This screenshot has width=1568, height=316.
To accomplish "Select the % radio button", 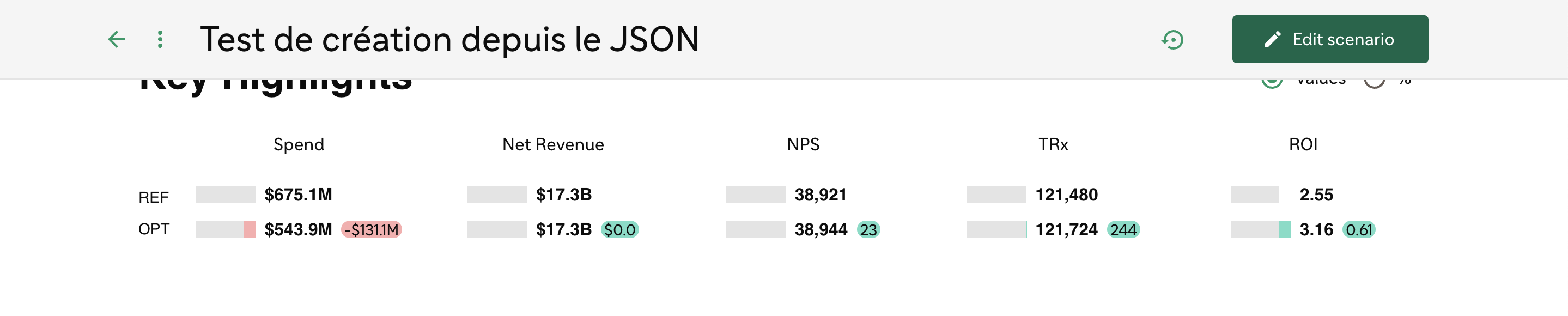I will click(1375, 82).
